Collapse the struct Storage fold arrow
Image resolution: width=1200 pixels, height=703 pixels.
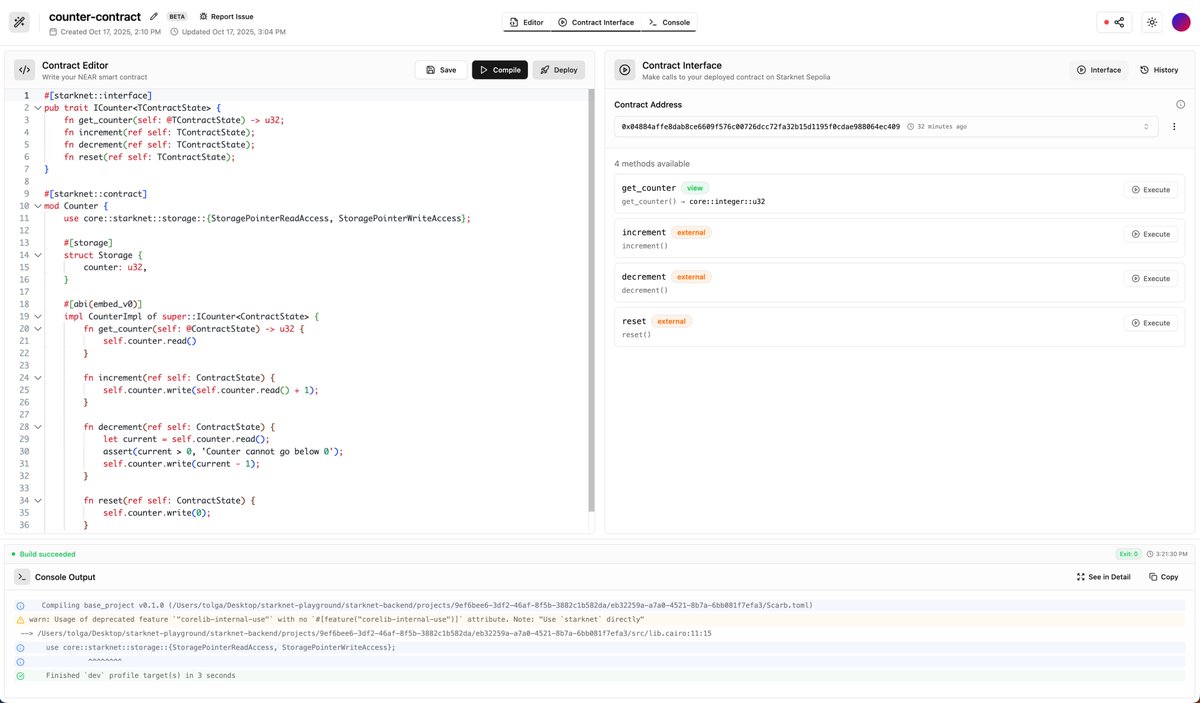click(37, 255)
